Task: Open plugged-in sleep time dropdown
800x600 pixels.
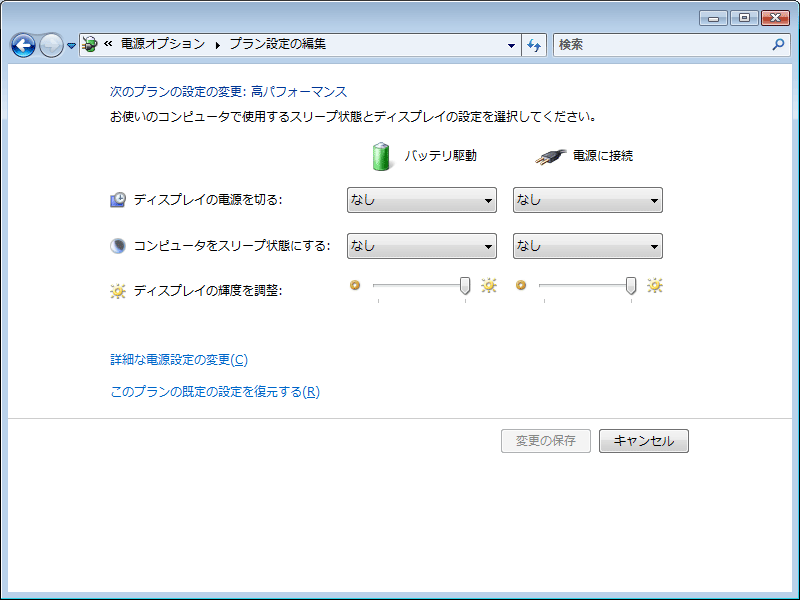Action: coord(588,246)
